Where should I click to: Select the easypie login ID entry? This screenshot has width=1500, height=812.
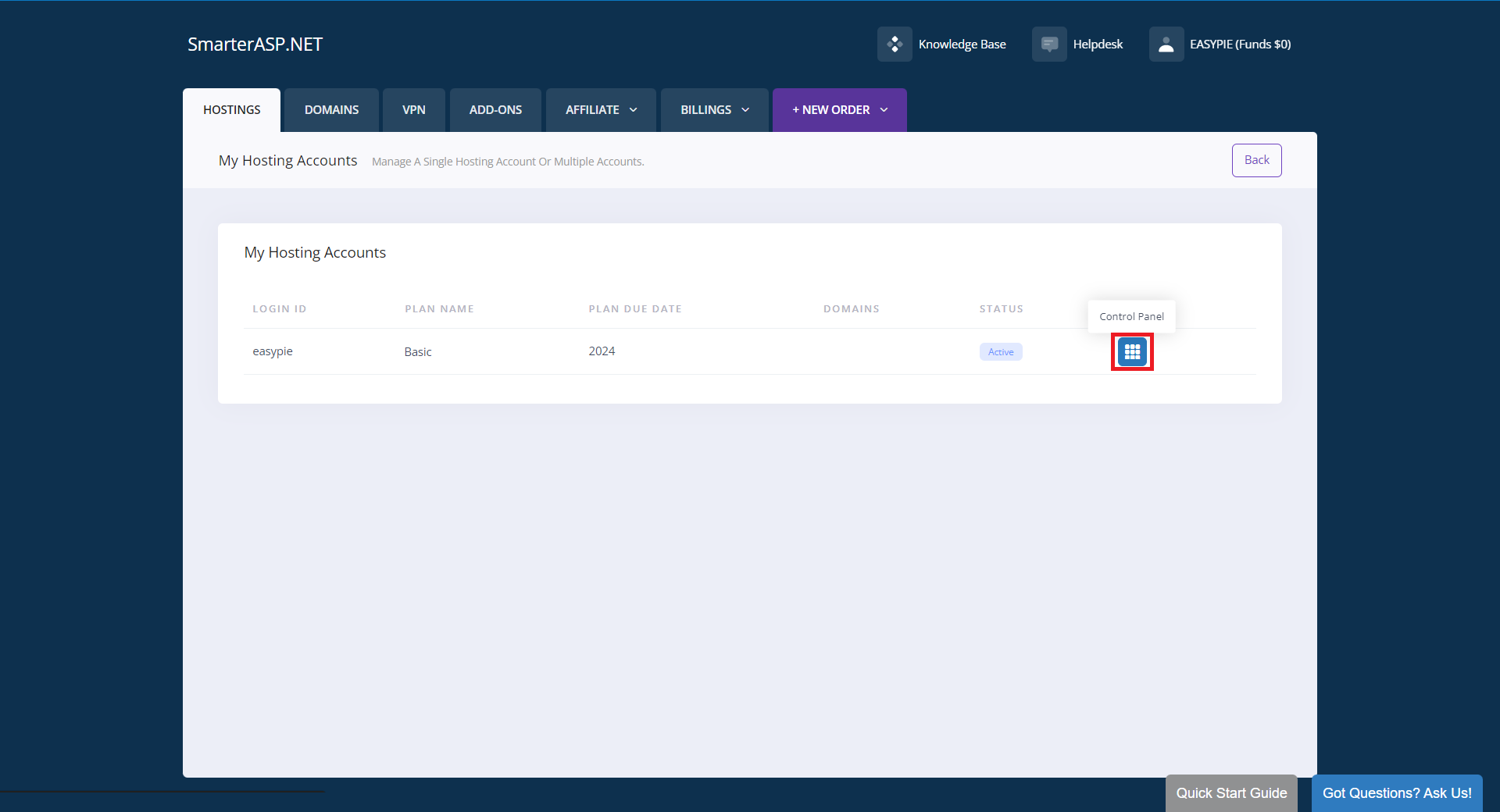pos(272,351)
